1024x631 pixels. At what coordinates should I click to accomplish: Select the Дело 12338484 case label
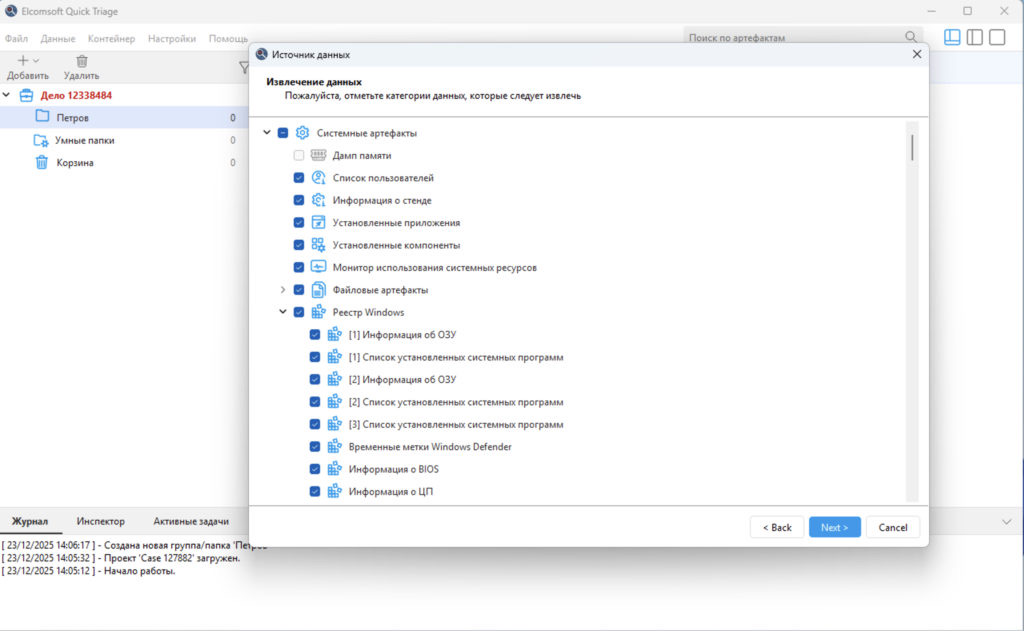76,95
